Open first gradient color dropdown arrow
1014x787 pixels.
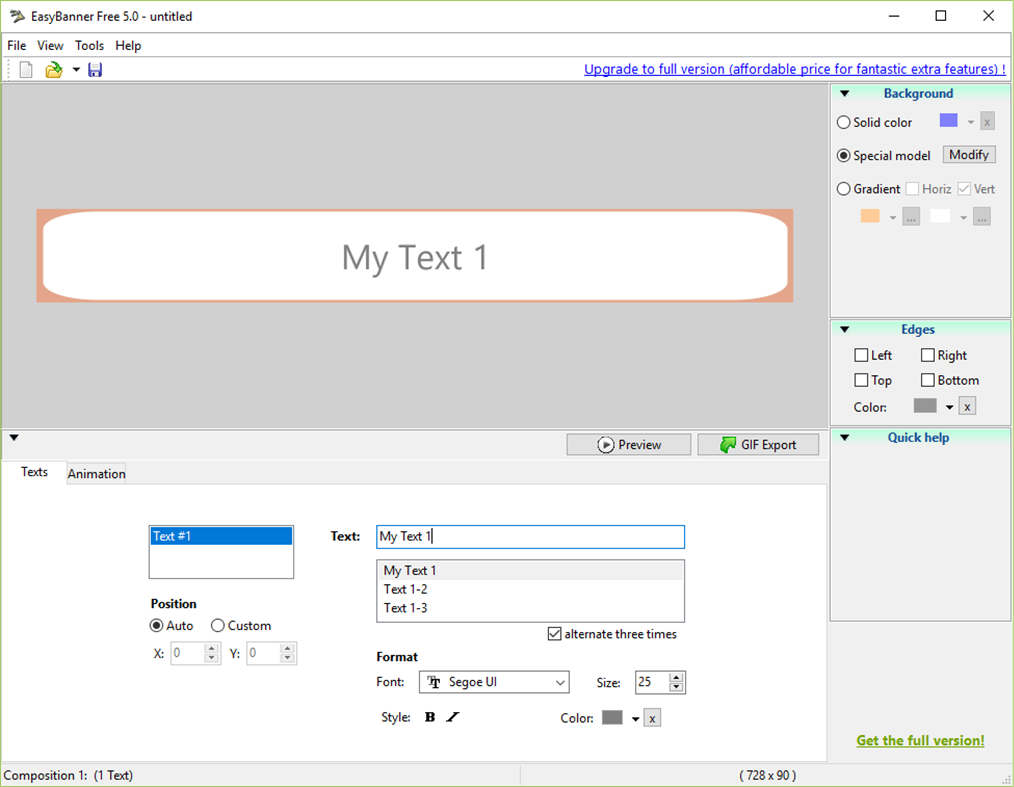893,218
